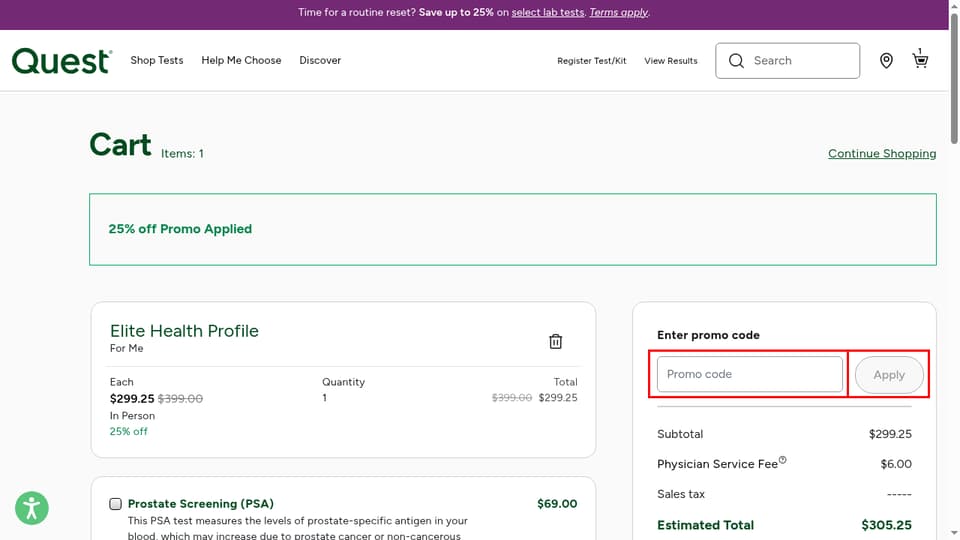Click the In Person label

[132, 416]
